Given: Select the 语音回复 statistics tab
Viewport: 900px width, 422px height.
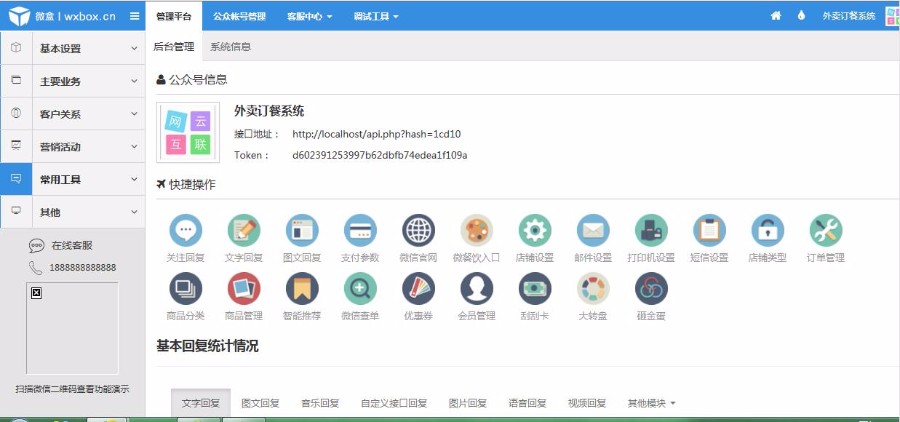Looking at the screenshot, I should pyautogui.click(x=527, y=403).
